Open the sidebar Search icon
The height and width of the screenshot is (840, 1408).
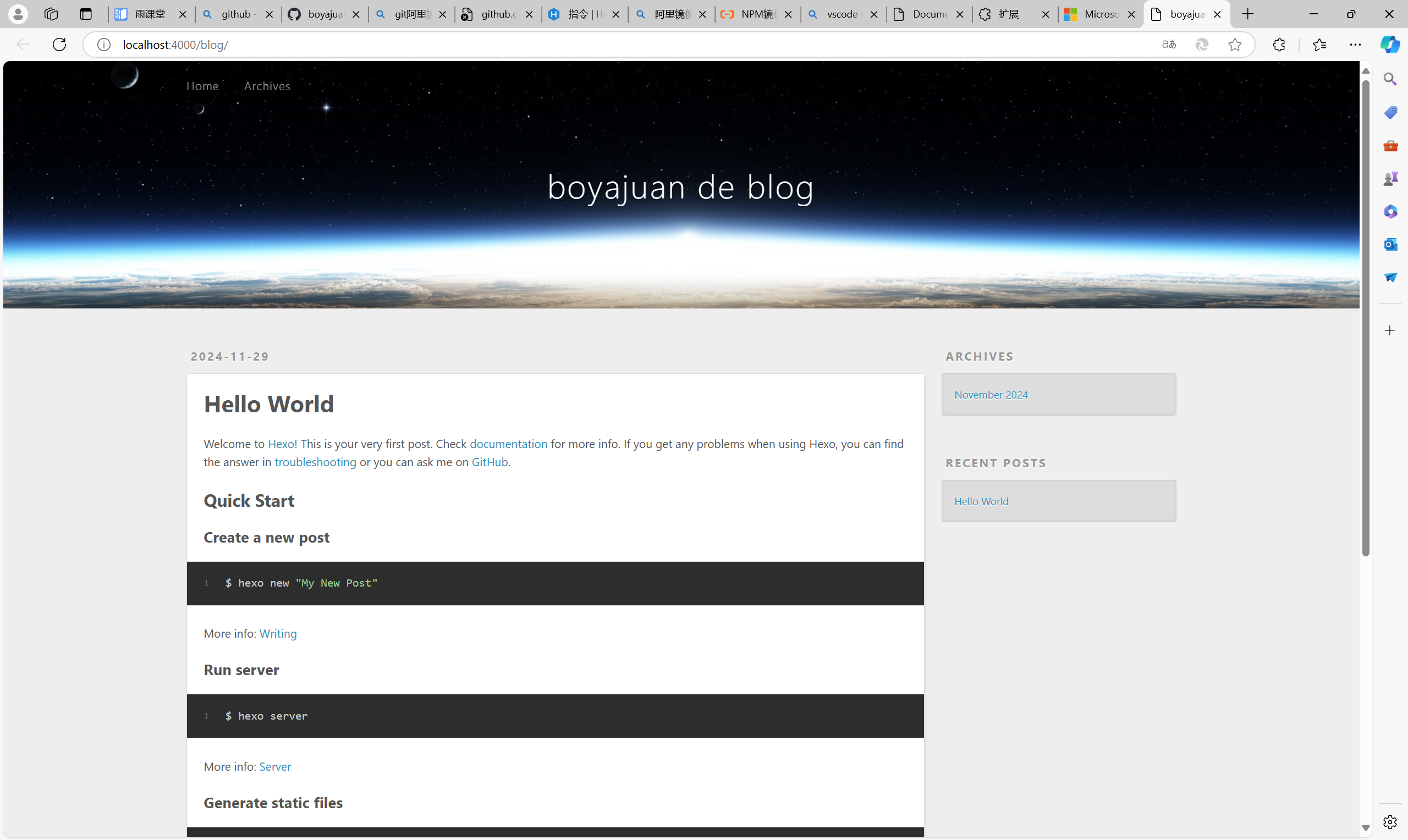(x=1390, y=79)
